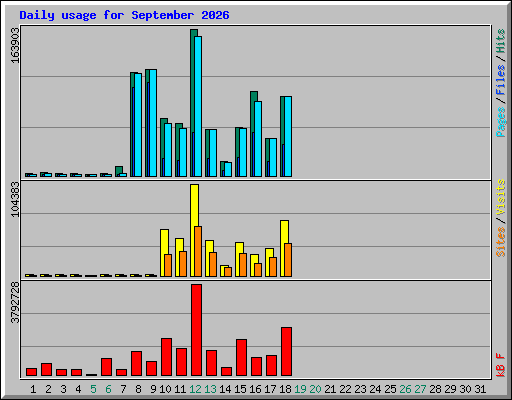Click the cyan Pages bar for day 8
Viewport: 512px width, 400px height.
pos(138,125)
